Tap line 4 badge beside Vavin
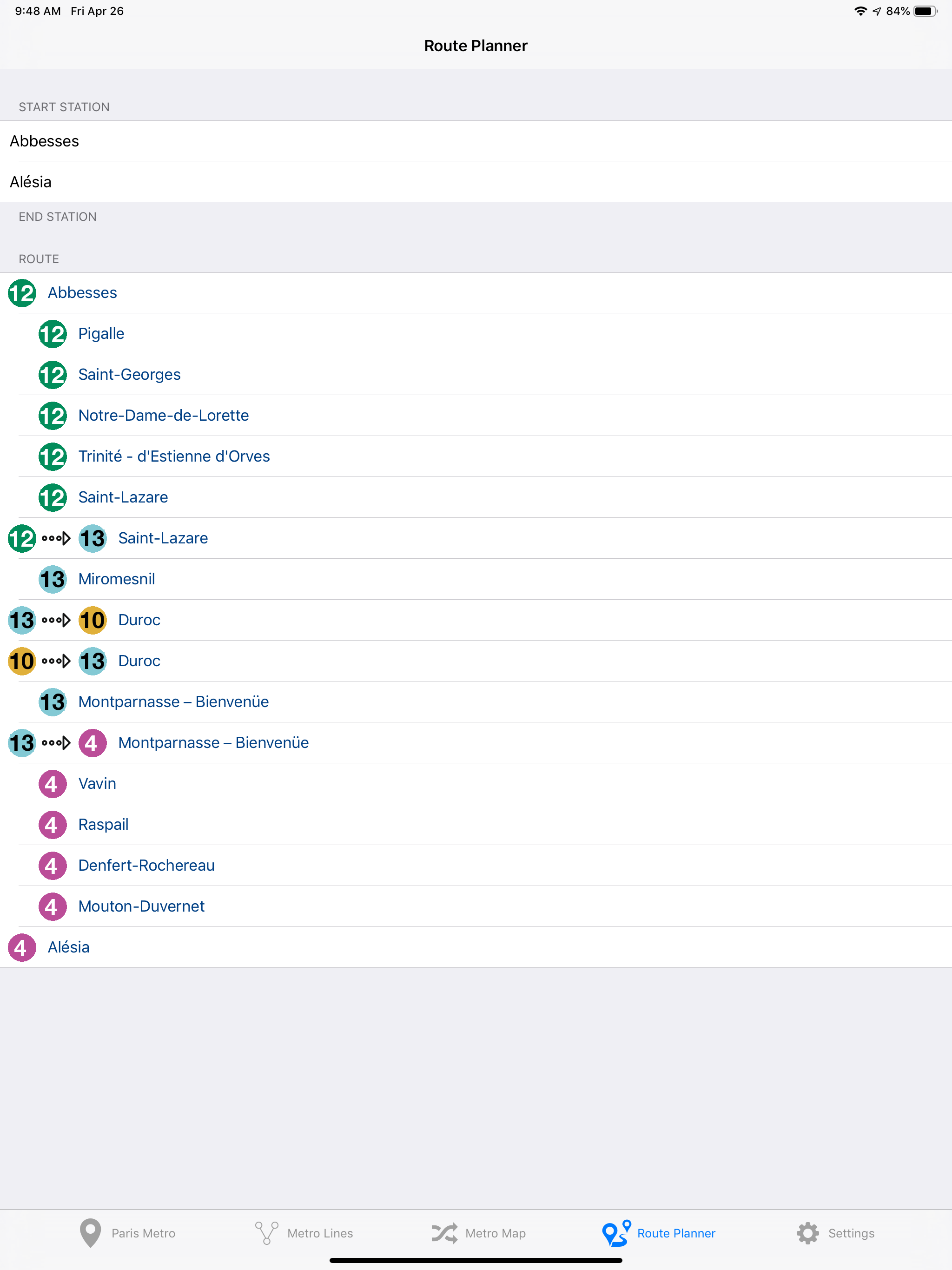The height and width of the screenshot is (1270, 952). click(x=52, y=784)
